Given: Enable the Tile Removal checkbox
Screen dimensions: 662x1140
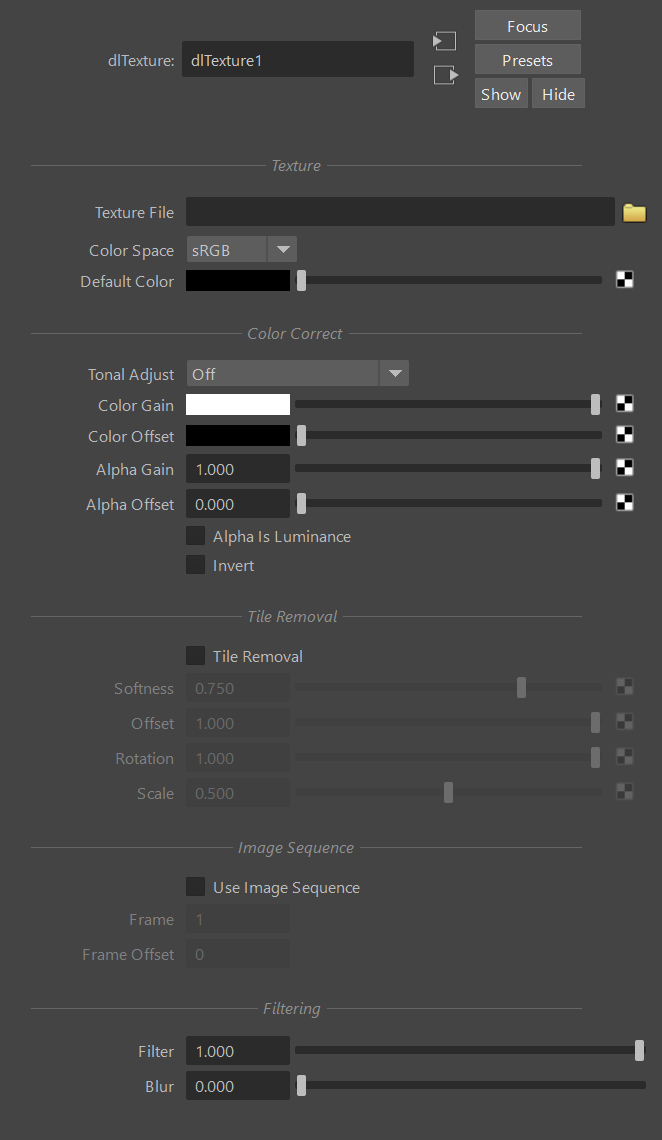Looking at the screenshot, I should click(196, 656).
